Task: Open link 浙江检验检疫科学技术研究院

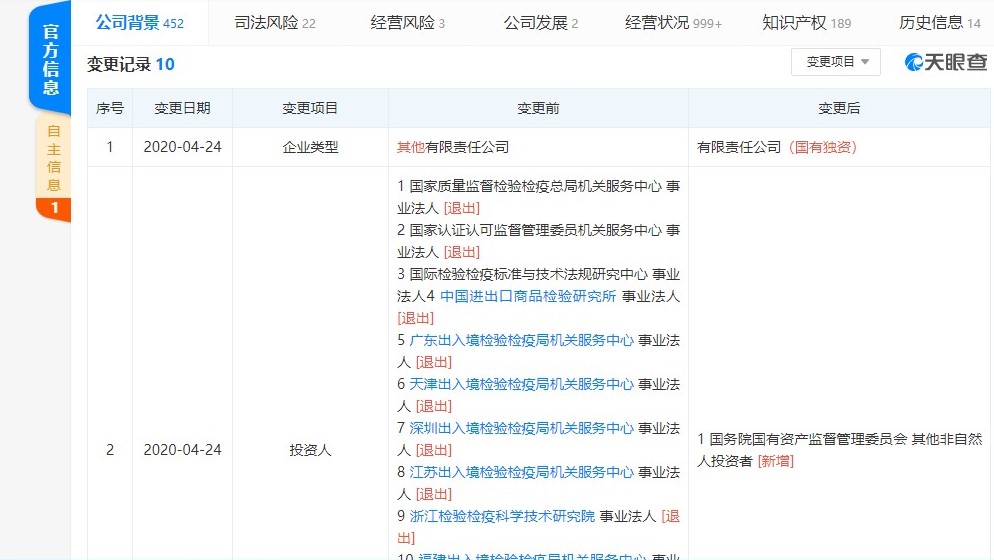Action: click(502, 516)
